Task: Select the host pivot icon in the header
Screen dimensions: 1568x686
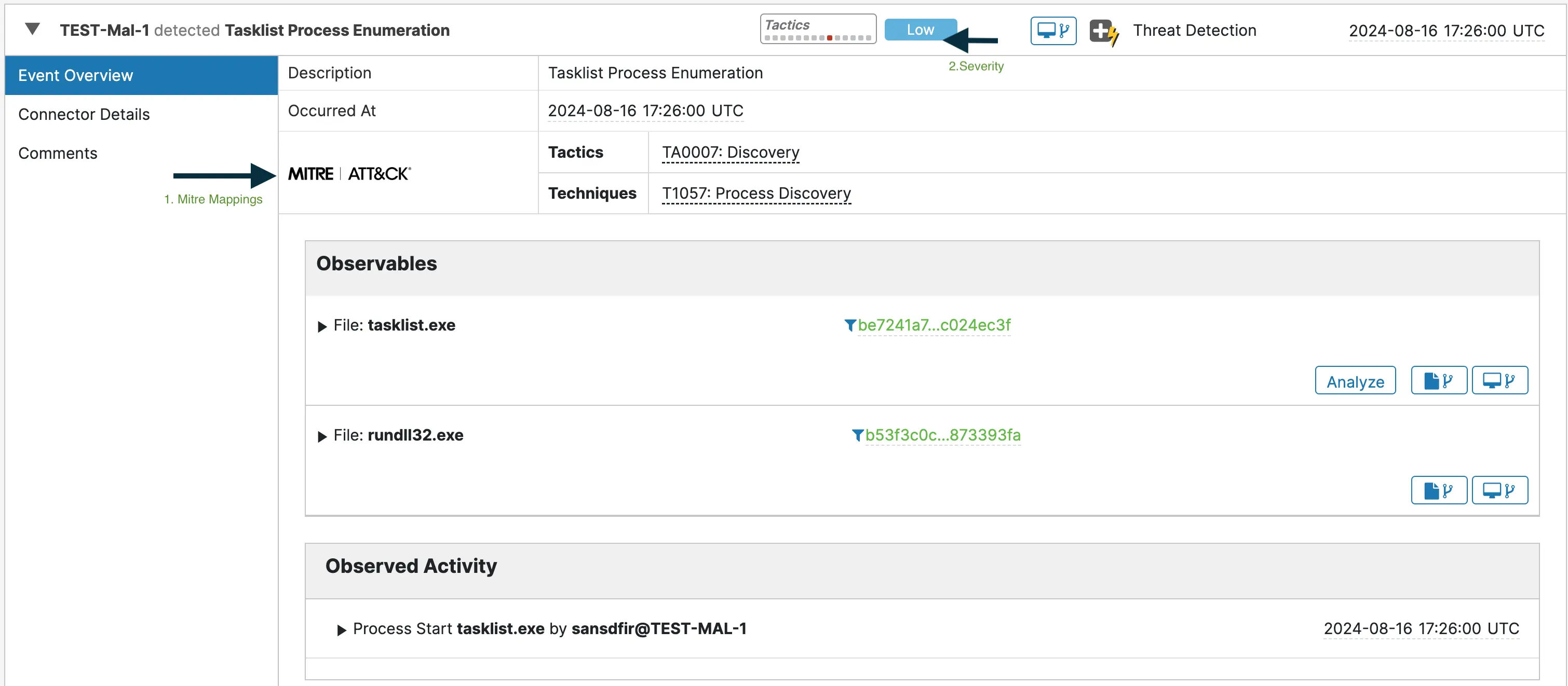Action: coord(1053,30)
